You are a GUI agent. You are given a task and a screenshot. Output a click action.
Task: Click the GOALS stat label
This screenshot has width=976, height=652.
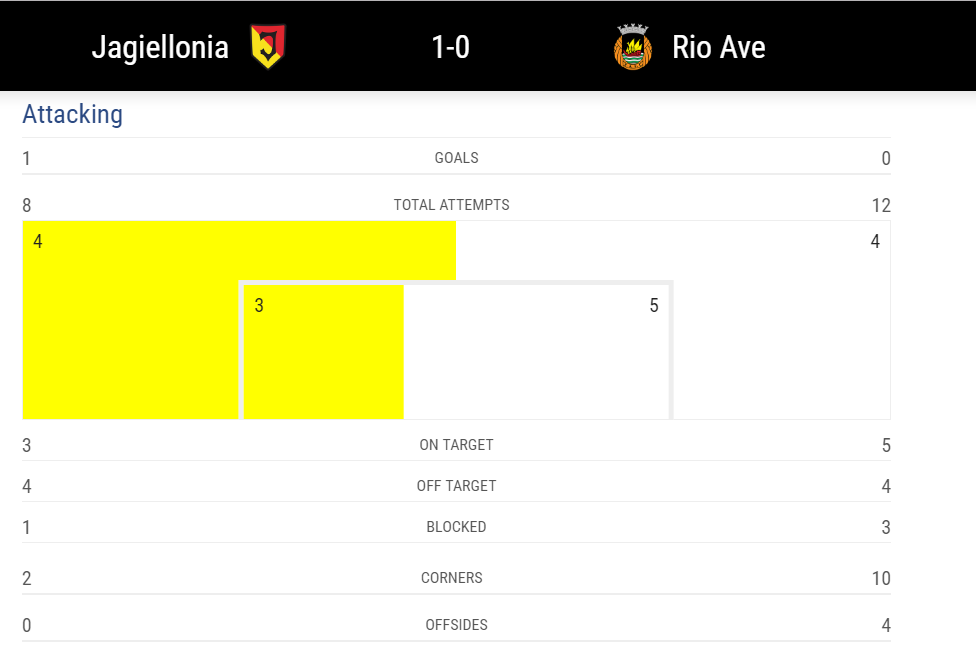point(456,158)
